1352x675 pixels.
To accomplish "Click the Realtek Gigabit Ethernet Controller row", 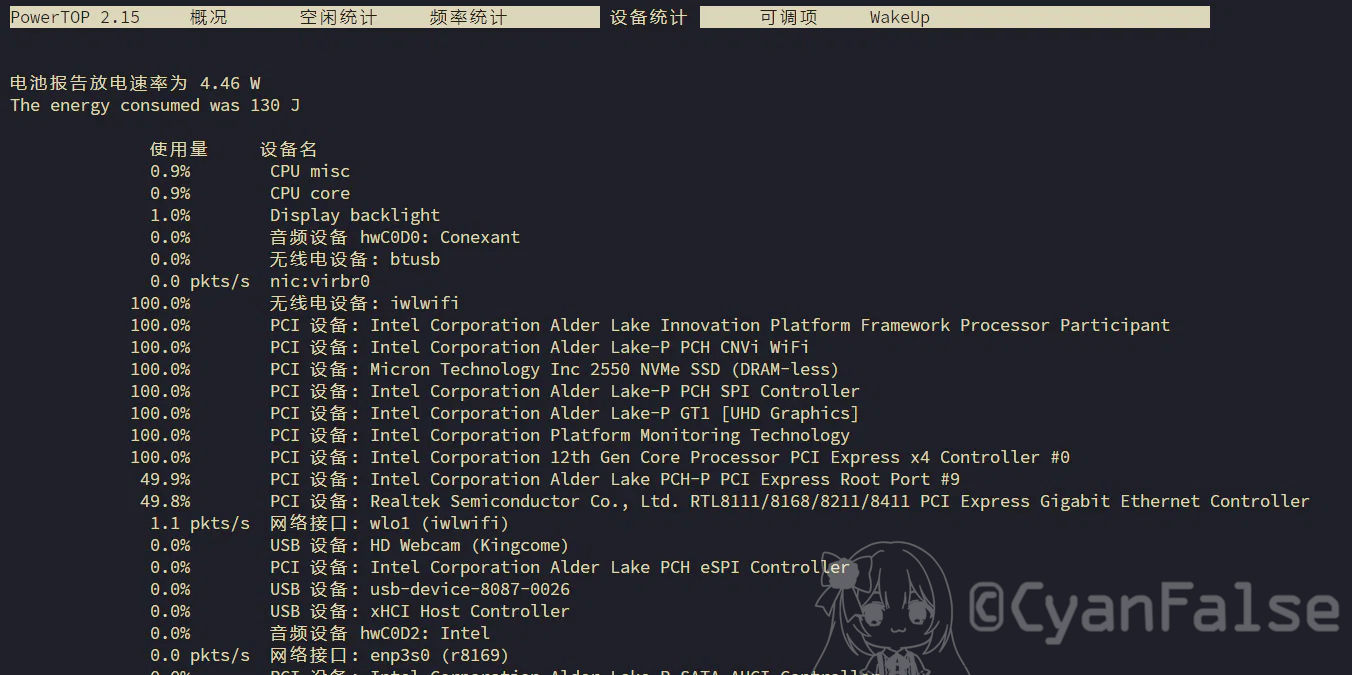I will pos(788,501).
